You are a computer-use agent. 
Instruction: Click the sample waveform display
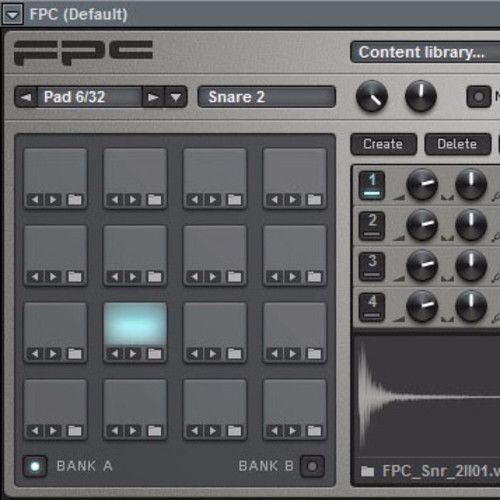pyautogui.click(x=427, y=397)
